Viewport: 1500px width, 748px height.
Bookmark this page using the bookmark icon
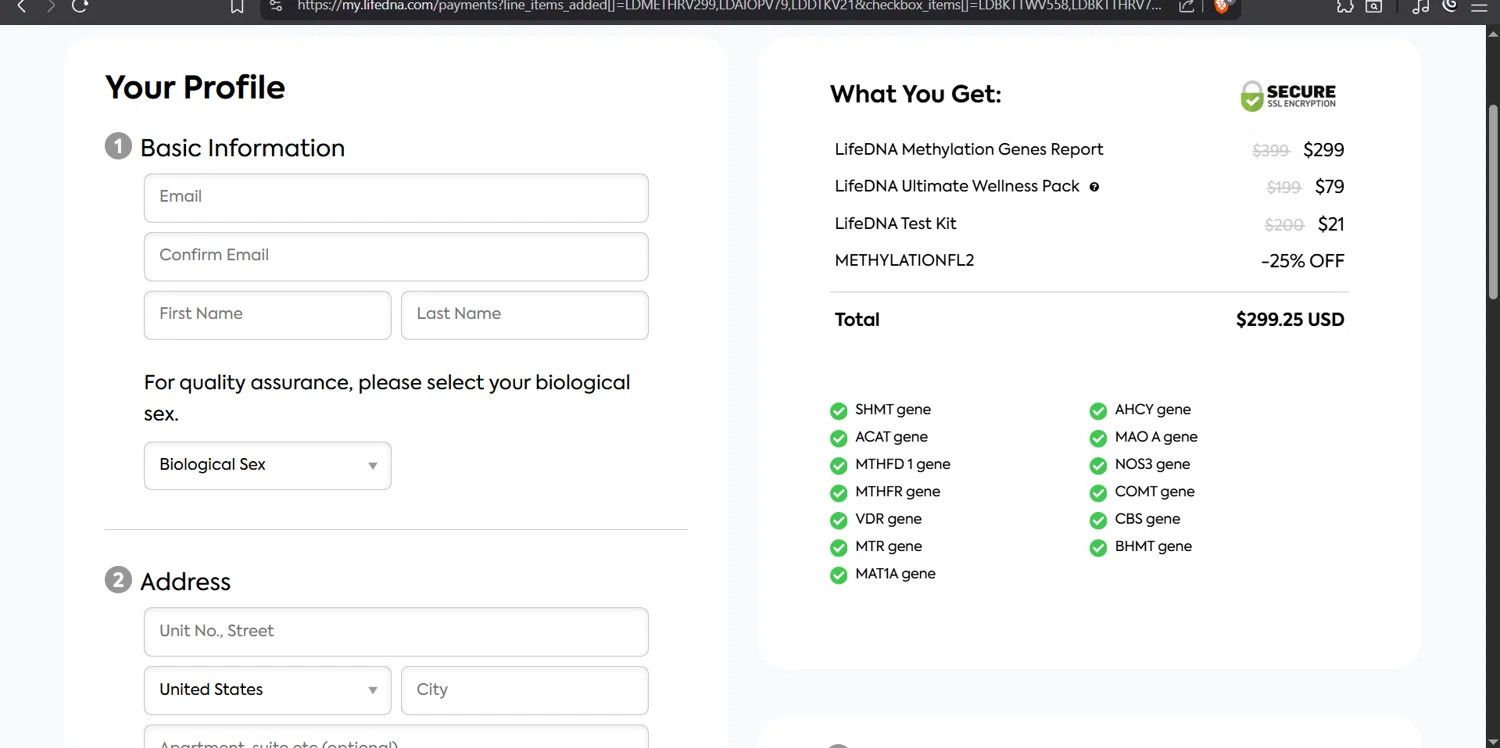coord(237,6)
